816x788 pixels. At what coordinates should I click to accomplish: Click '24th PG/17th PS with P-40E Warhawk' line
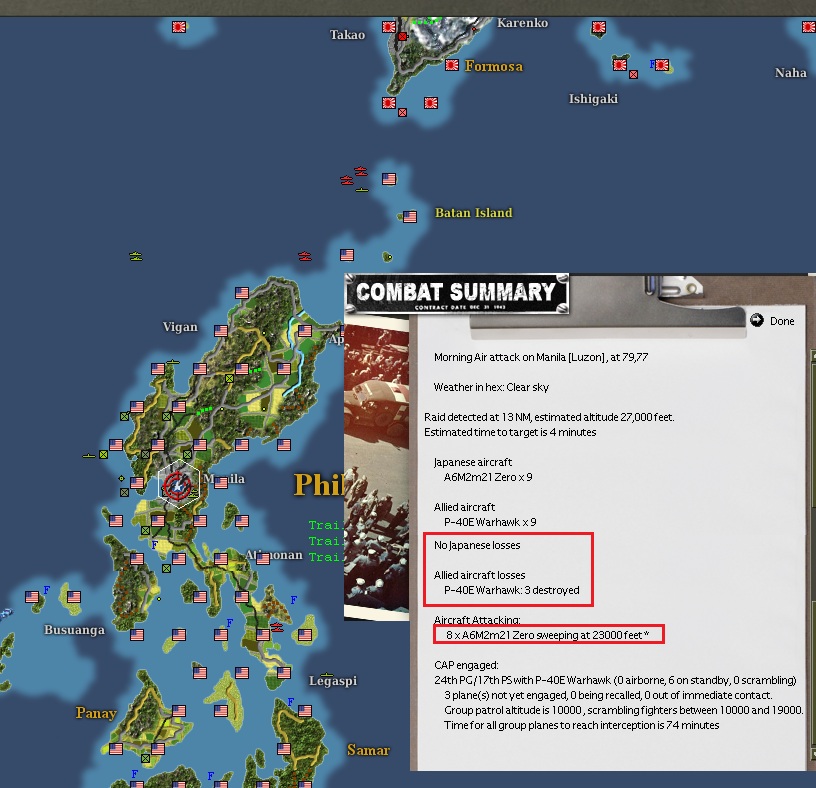(615, 680)
